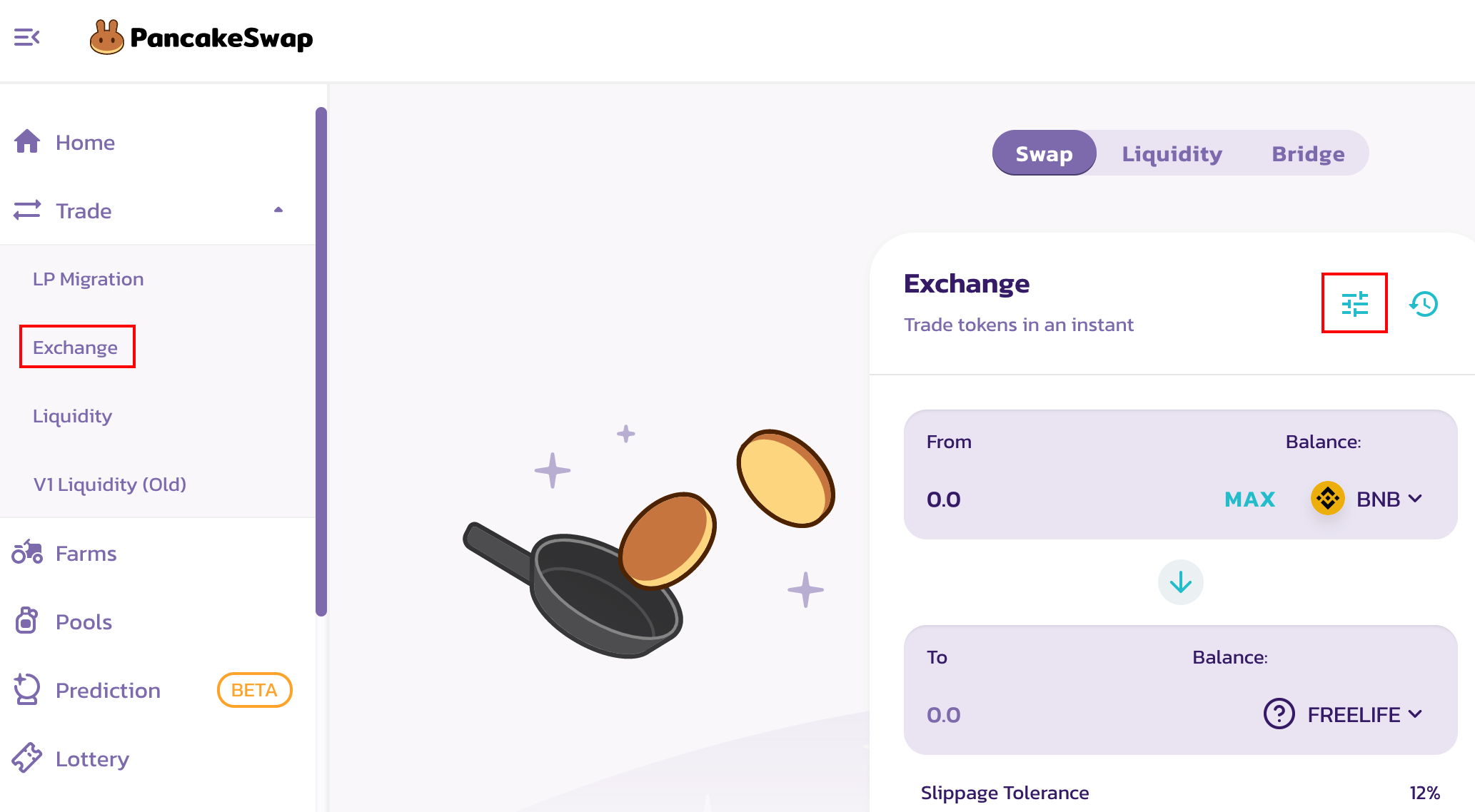Open recent transactions history icon

(1424, 304)
